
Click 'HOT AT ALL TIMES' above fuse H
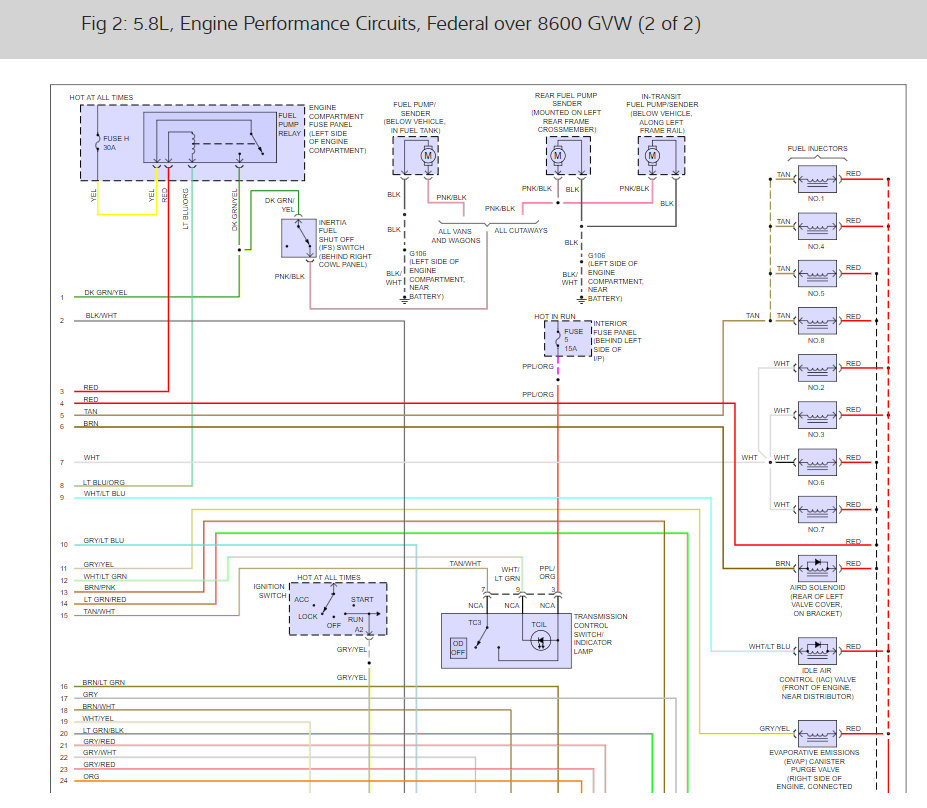pos(101,98)
